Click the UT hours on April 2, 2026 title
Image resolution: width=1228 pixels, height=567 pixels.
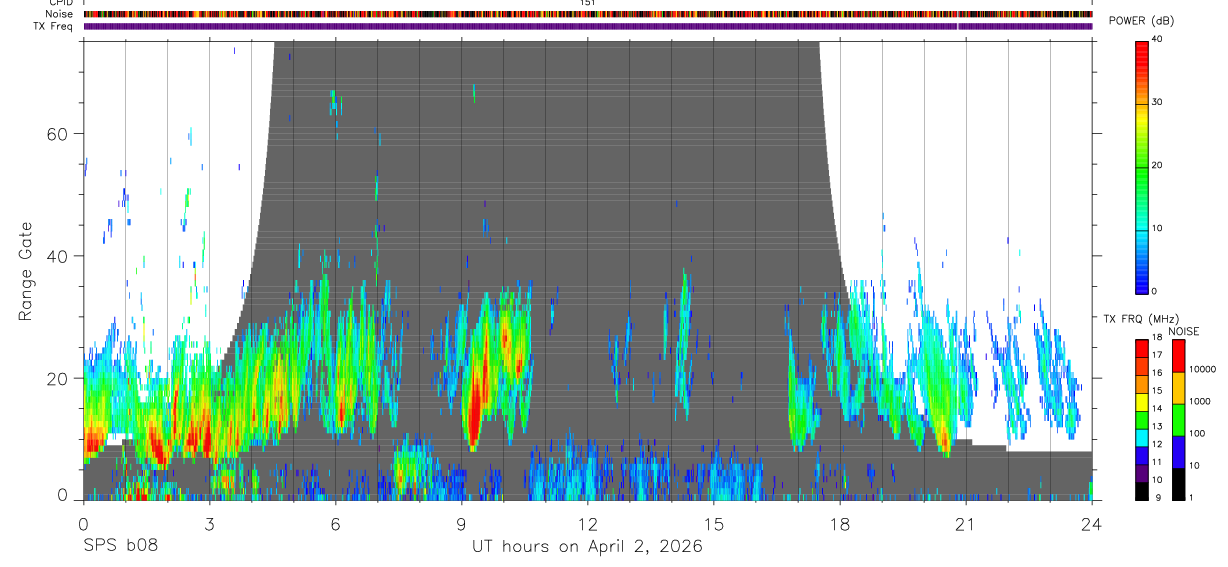pos(587,546)
